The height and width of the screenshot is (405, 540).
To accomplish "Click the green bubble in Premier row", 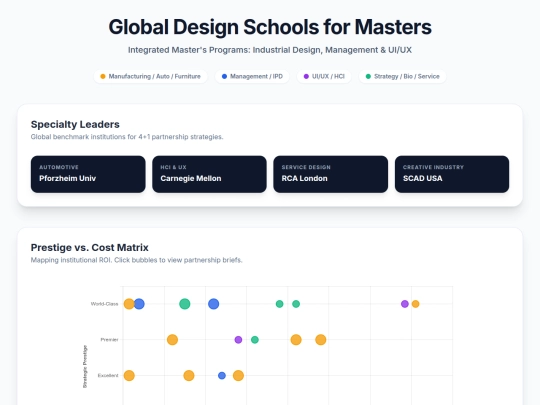I will (x=255, y=340).
